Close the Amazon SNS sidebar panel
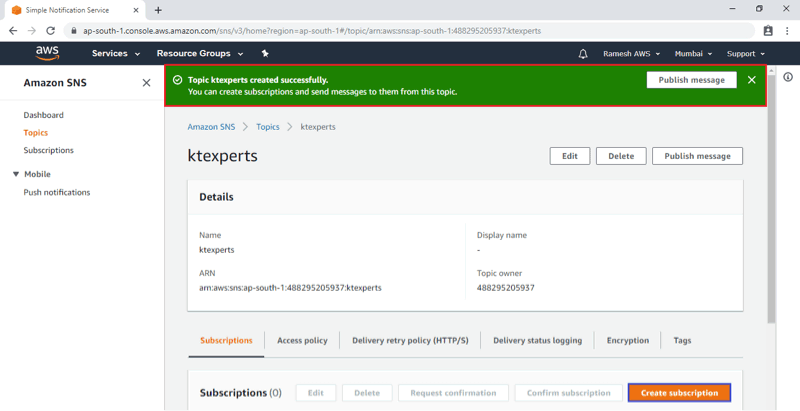The image size is (800, 411). pyautogui.click(x=146, y=83)
